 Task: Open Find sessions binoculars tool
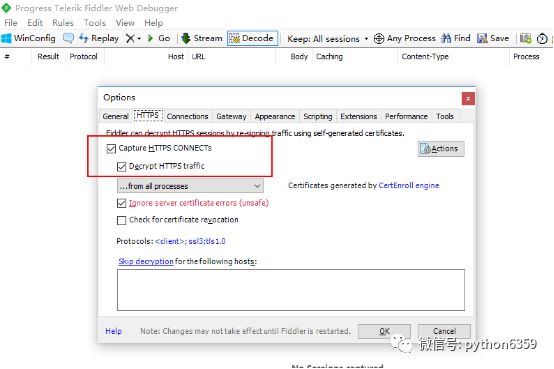pos(456,38)
